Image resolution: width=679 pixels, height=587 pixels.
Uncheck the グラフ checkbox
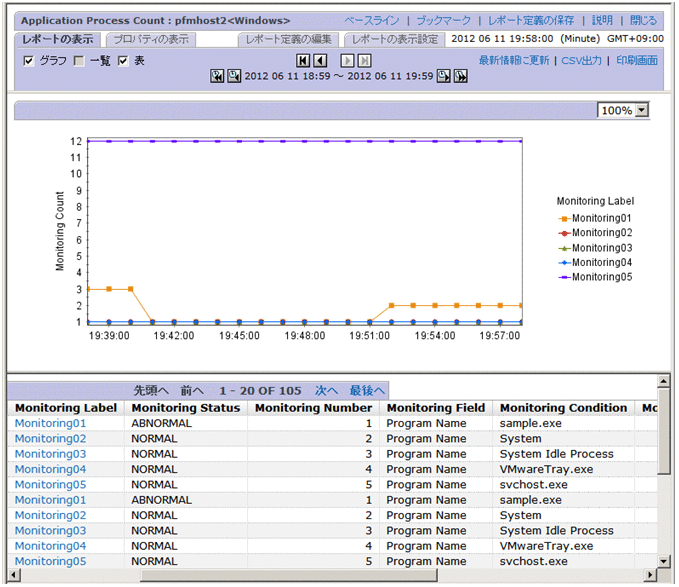(x=29, y=61)
